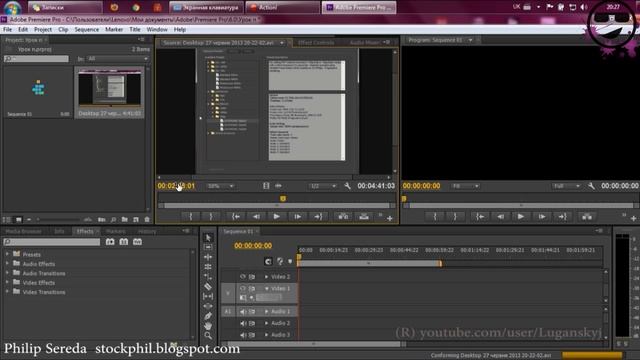Mute the Audio 2 track speaker

point(243,323)
